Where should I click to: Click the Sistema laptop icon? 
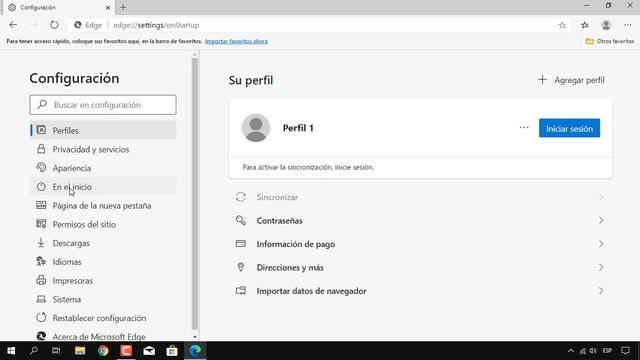[x=41, y=299]
